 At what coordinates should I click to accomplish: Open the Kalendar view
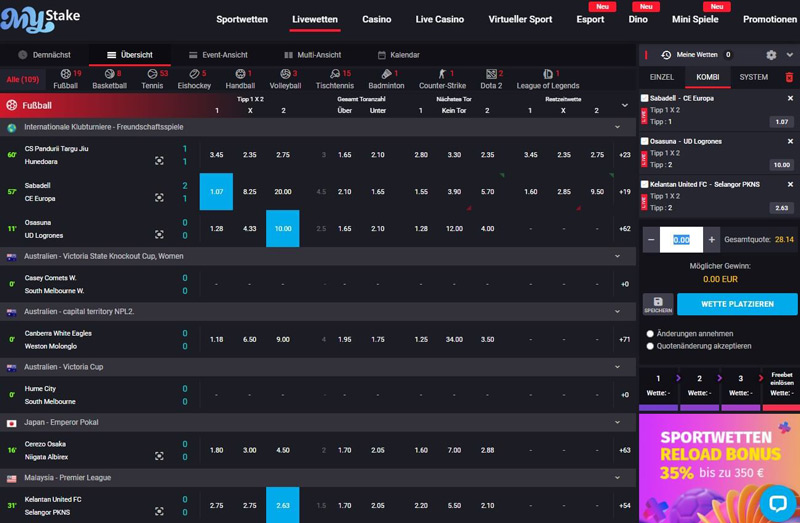399,55
